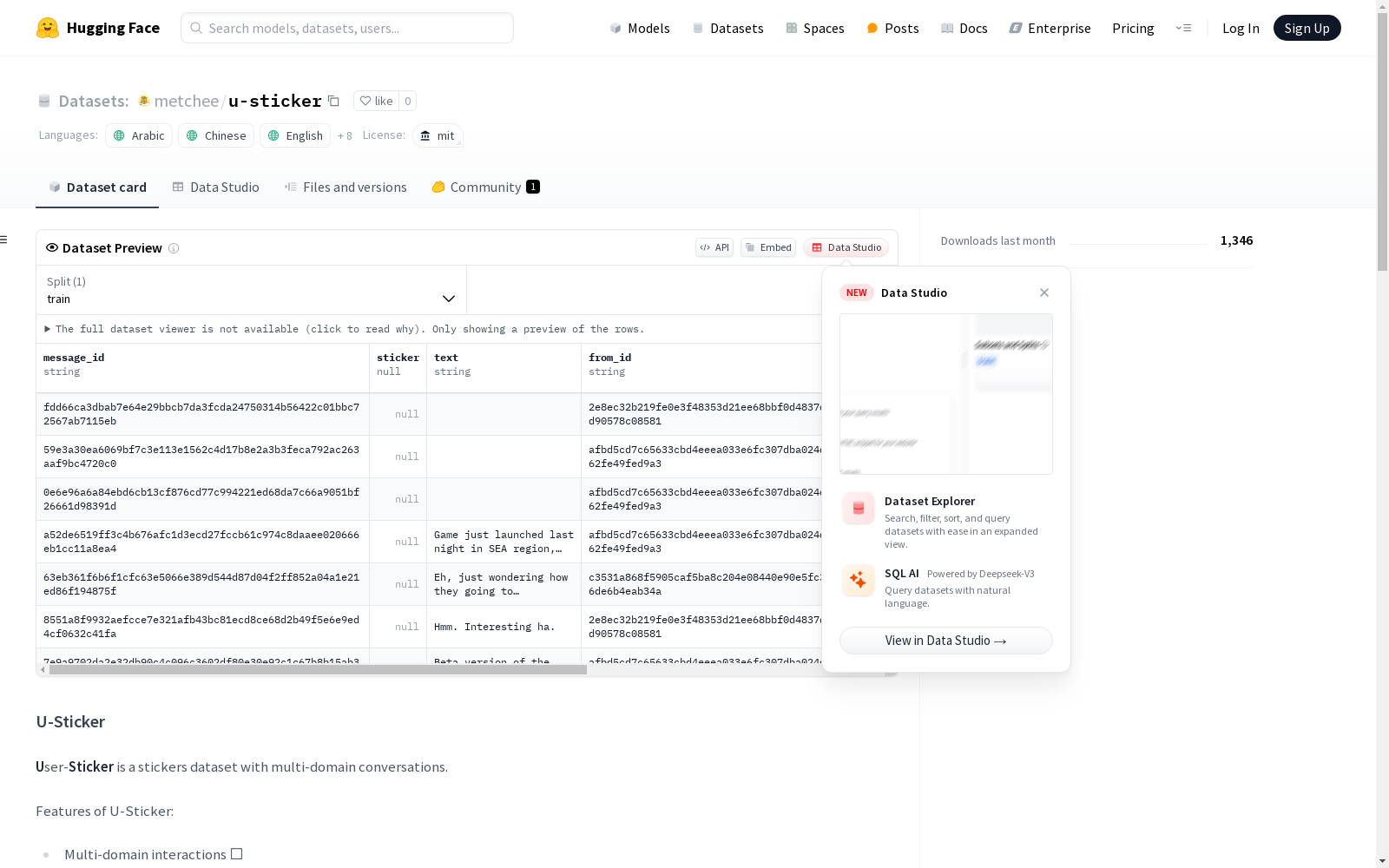1389x868 pixels.
Task: Click View in Data Studio button
Action: point(946,641)
